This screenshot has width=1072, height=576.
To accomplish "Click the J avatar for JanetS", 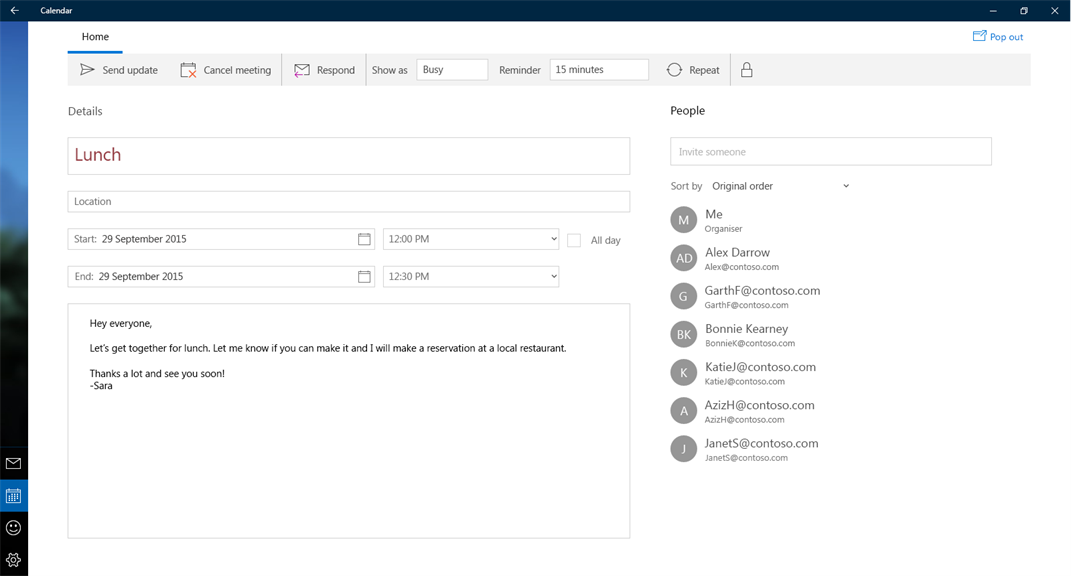I will pos(684,449).
